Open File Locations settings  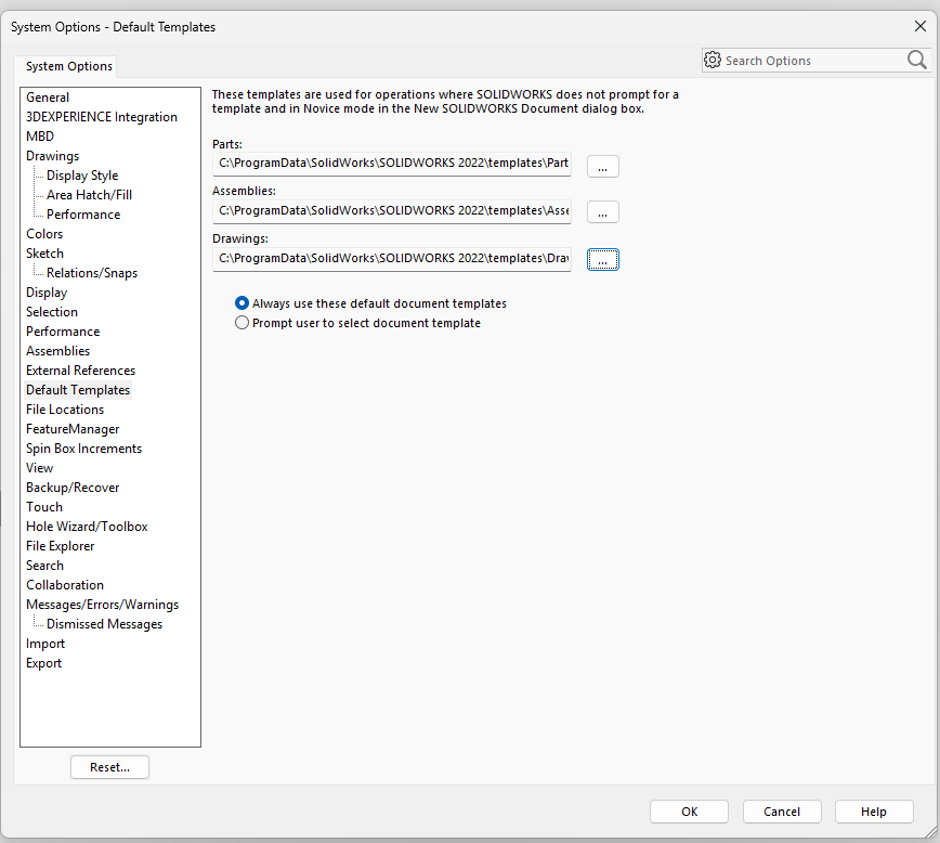[65, 410]
